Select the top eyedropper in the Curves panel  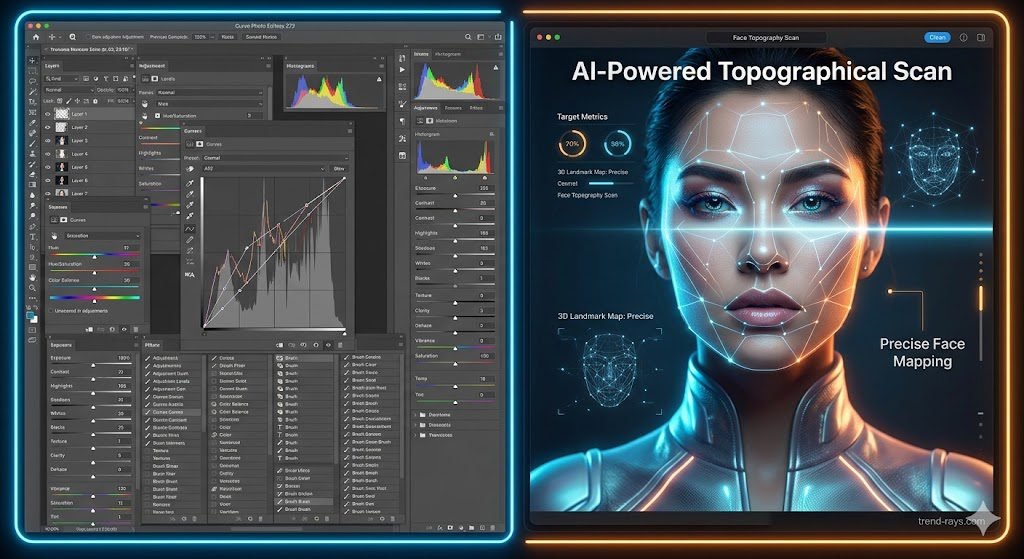pos(190,185)
